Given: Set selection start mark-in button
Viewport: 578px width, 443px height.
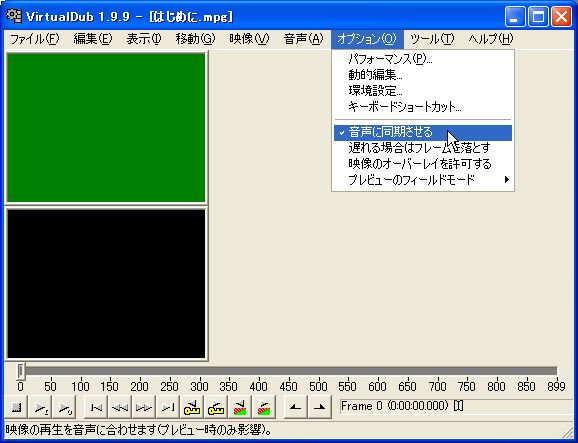Looking at the screenshot, I should click(x=296, y=407).
